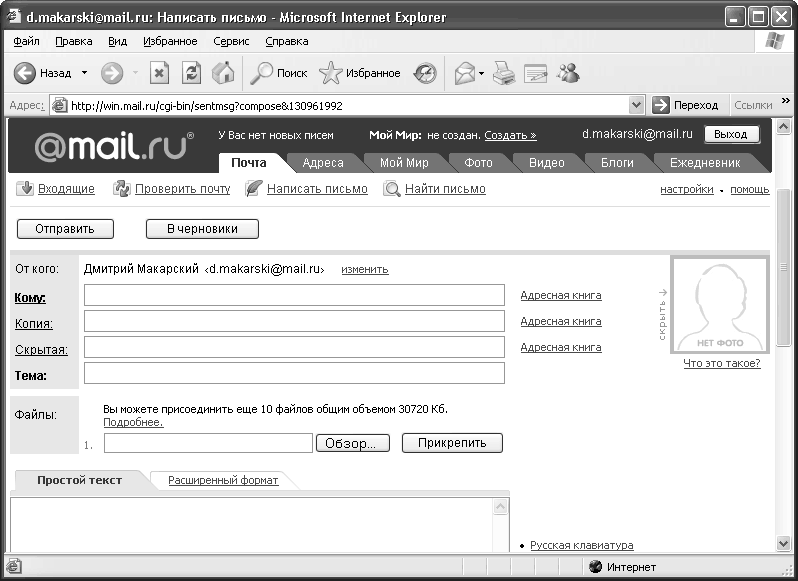Open the History clock icon
The width and height of the screenshot is (798, 581).
click(x=425, y=73)
